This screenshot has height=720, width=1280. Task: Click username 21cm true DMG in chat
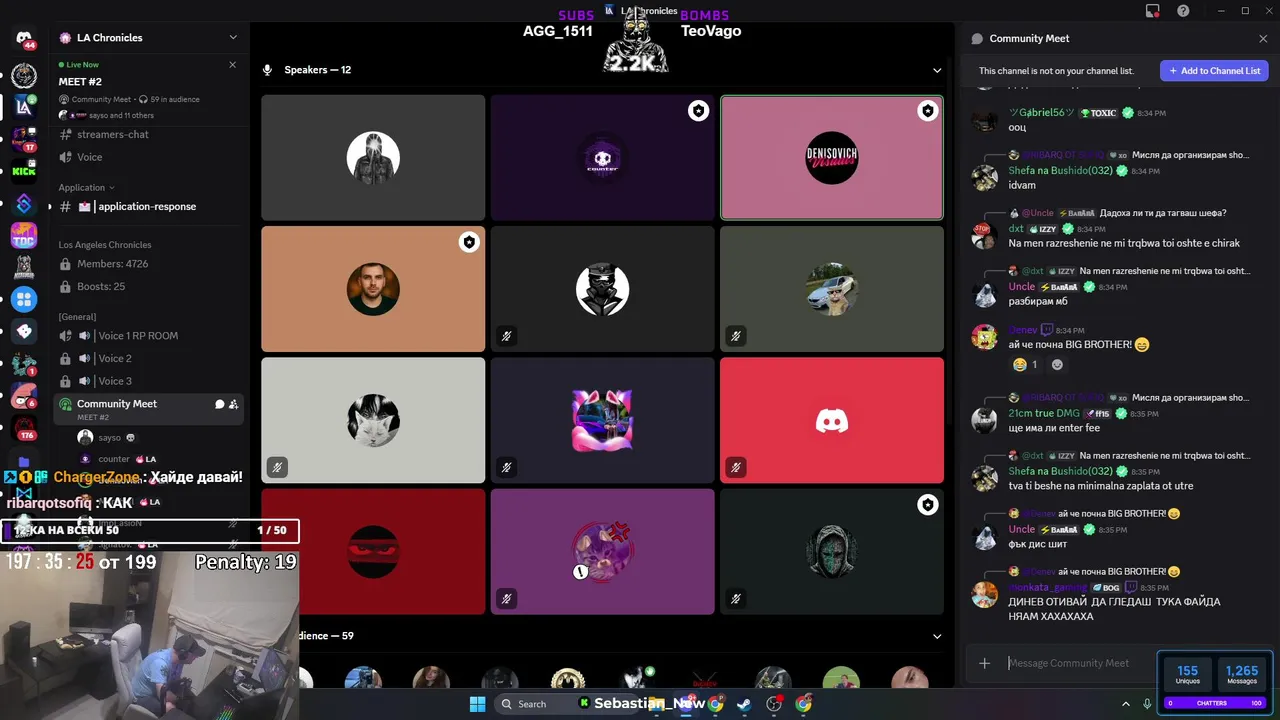(1044, 413)
